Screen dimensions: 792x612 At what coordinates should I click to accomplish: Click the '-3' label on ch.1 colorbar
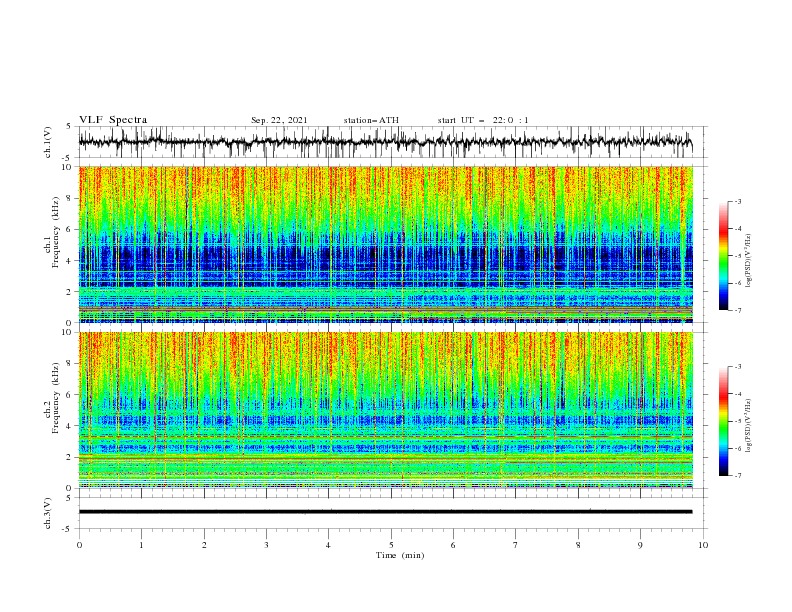(737, 201)
